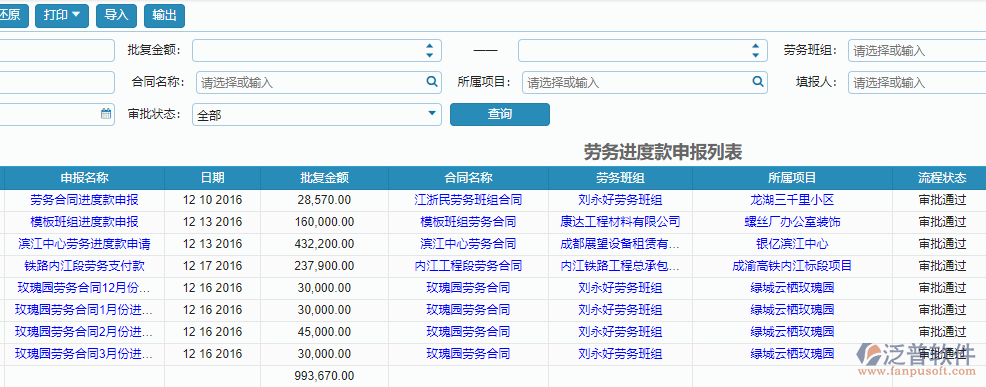The height and width of the screenshot is (387, 986).
Task: Sort by 申报名称 column header
Action: pos(84,178)
